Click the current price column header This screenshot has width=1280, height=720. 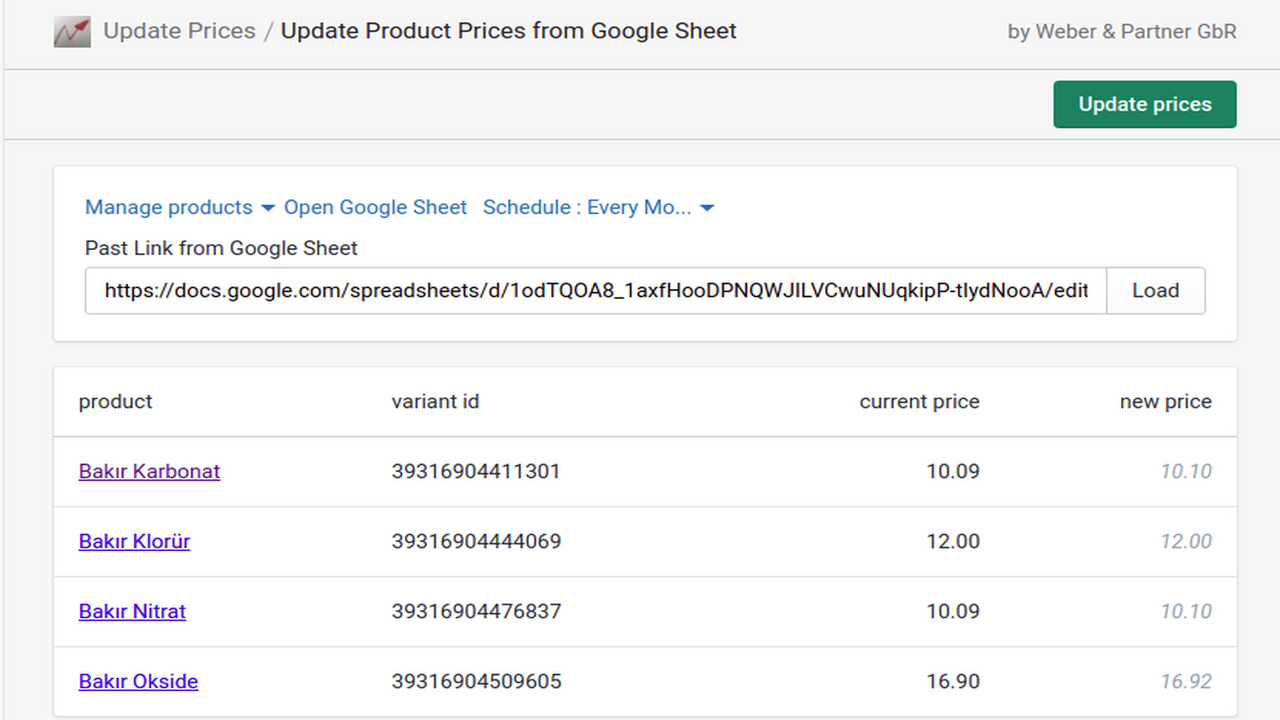(x=919, y=401)
